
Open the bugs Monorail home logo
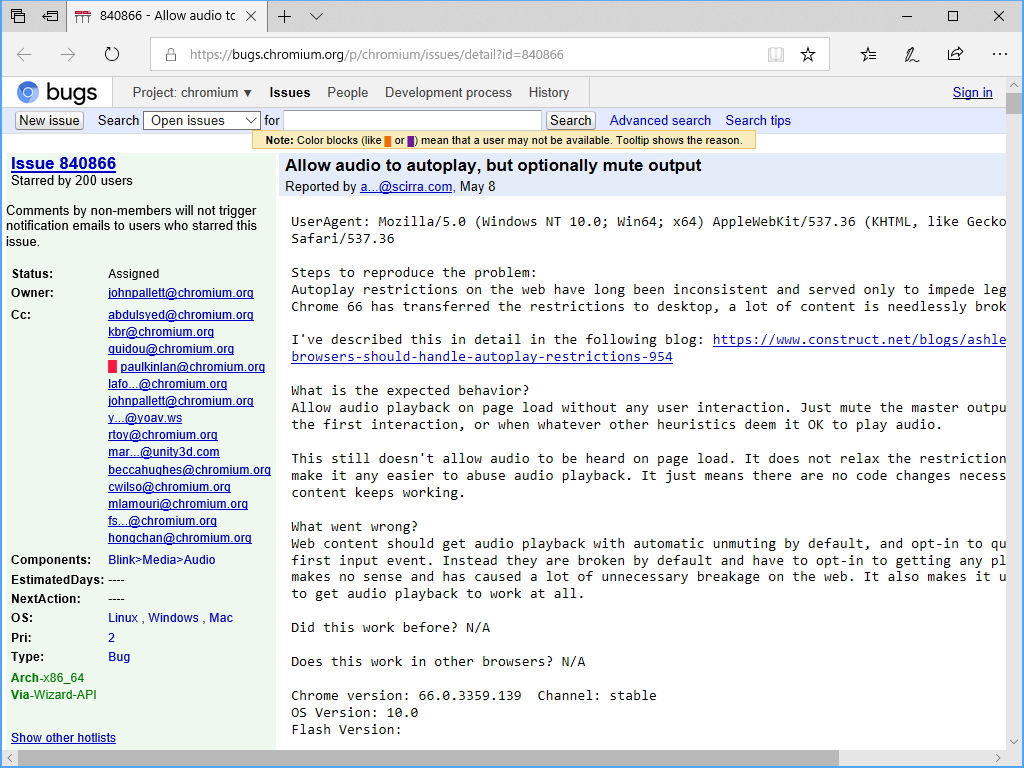coord(56,92)
